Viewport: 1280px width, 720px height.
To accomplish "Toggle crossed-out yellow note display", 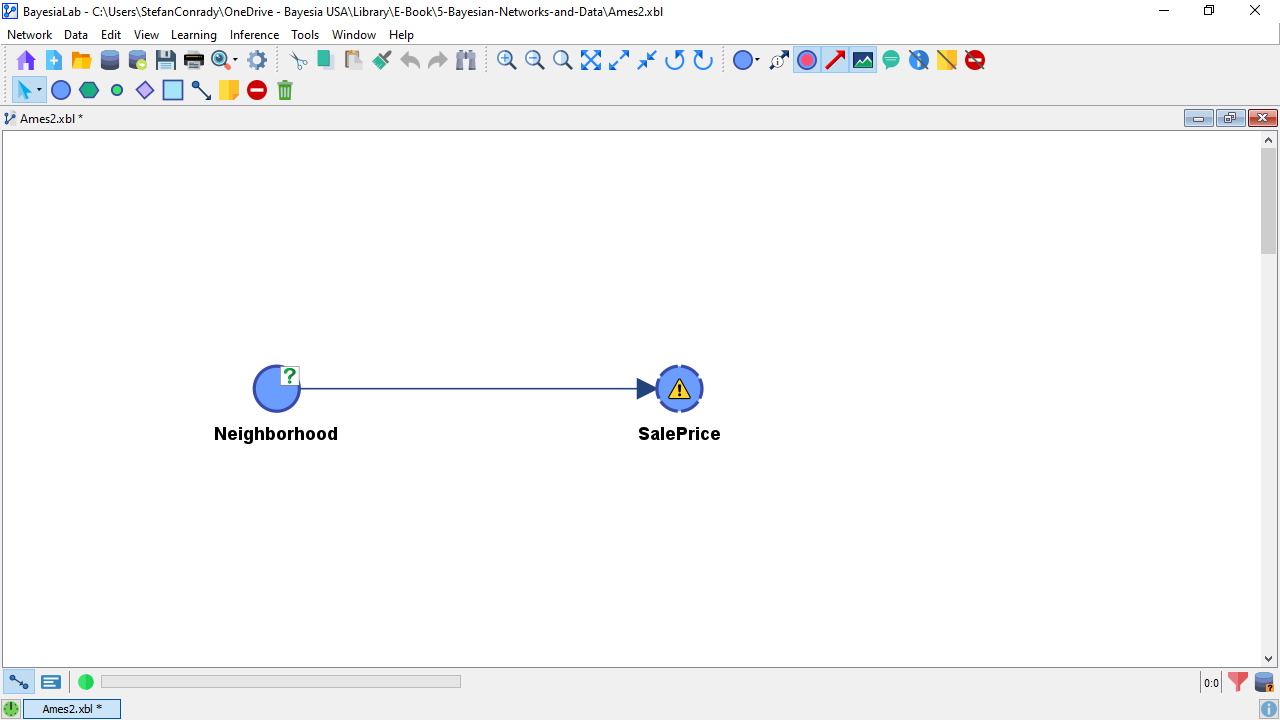I will 947,60.
